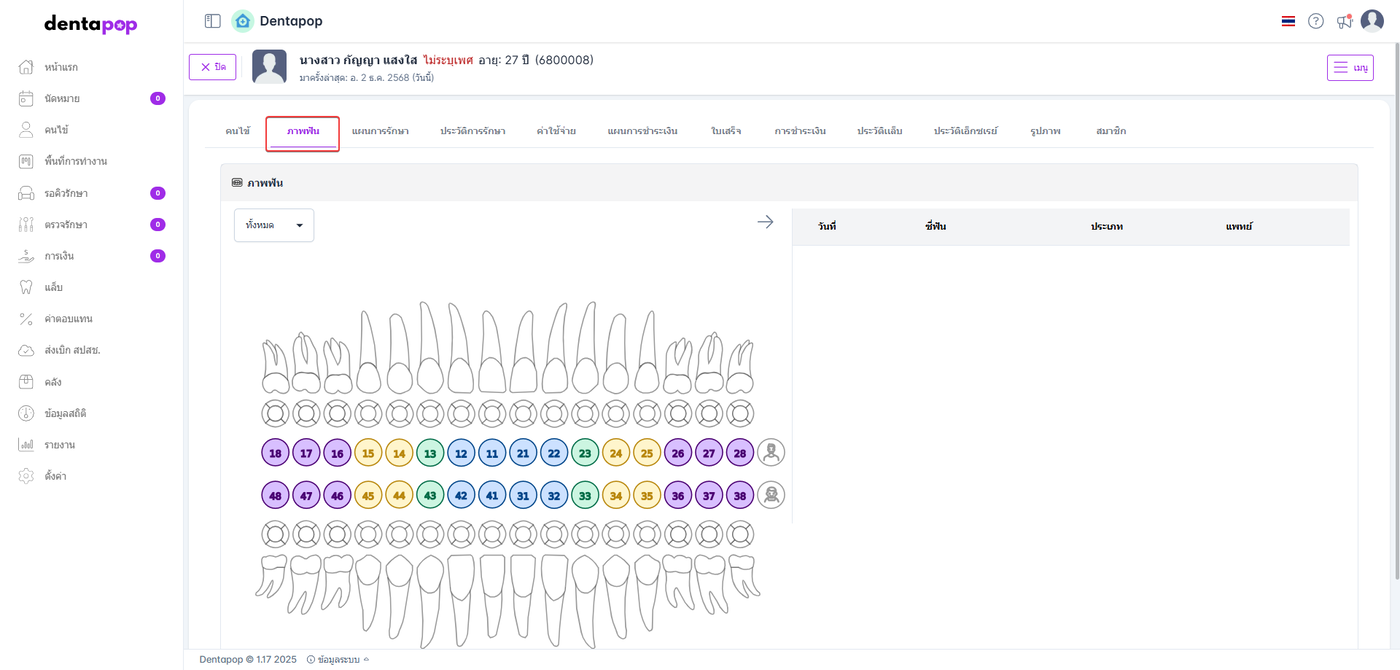Select tooth number 18
Image resolution: width=1400 pixels, height=670 pixels.
pyautogui.click(x=275, y=453)
